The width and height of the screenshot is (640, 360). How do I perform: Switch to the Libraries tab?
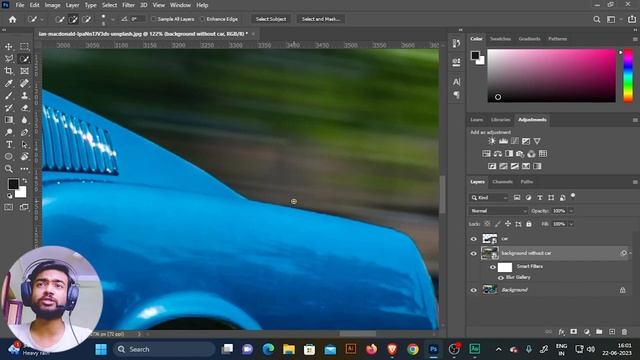click(x=500, y=120)
